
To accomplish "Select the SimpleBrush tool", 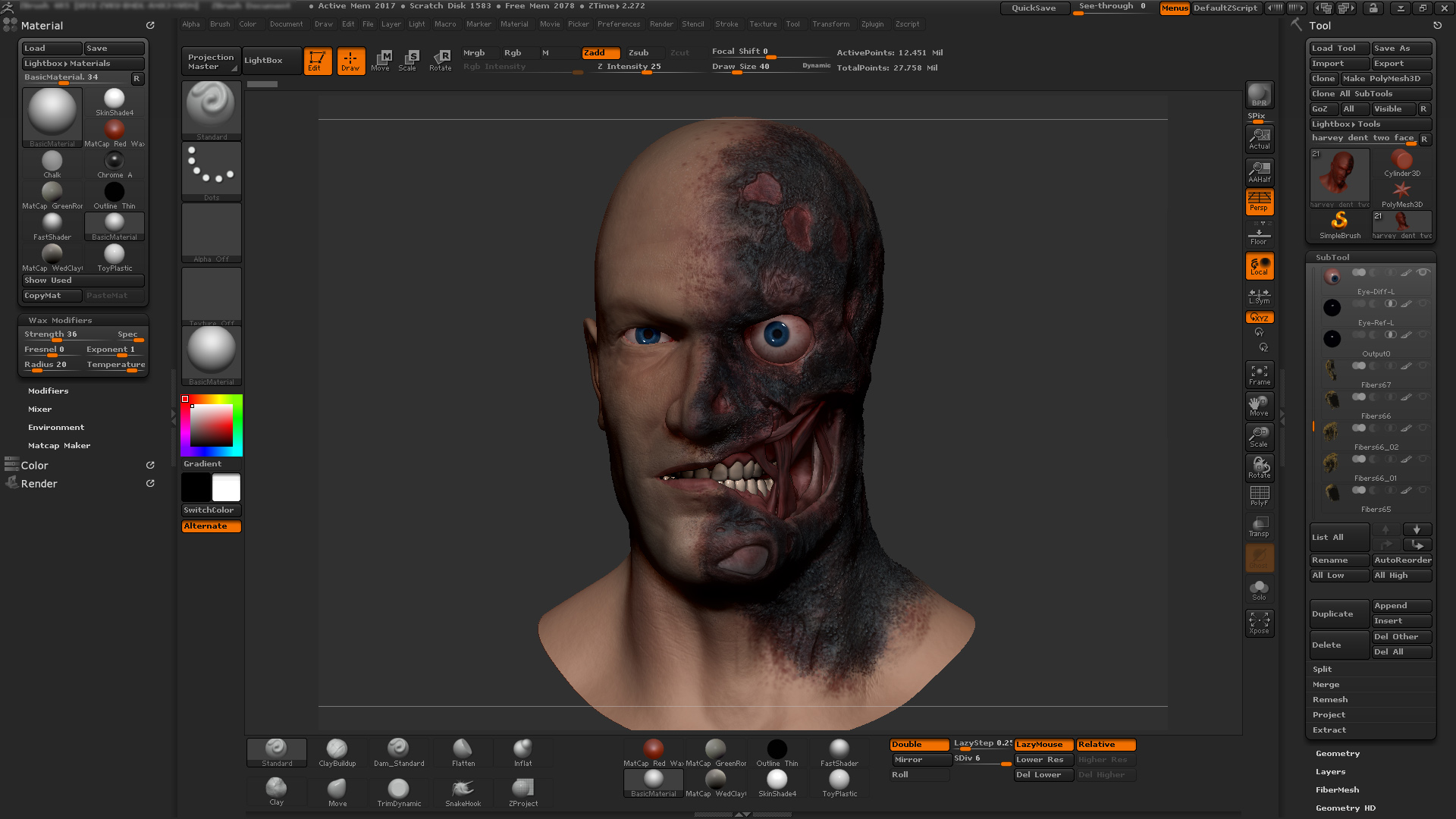I will (1340, 225).
